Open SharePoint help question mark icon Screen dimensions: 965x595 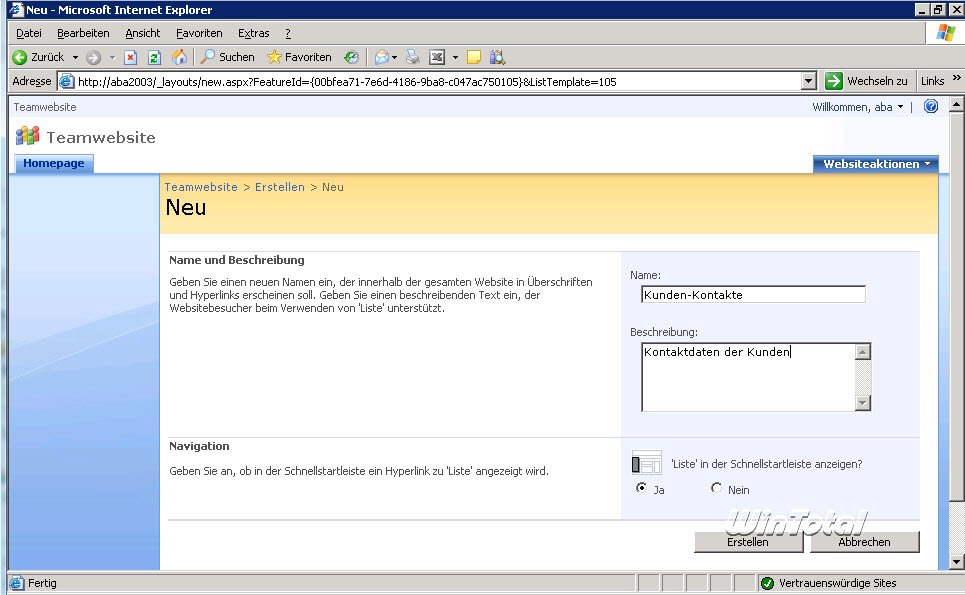[931, 107]
